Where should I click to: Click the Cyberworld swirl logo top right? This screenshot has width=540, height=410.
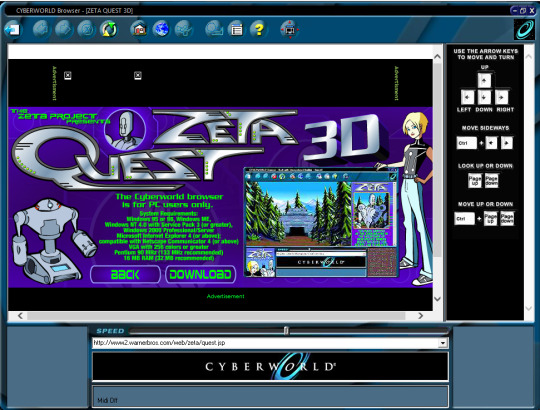(x=524, y=30)
